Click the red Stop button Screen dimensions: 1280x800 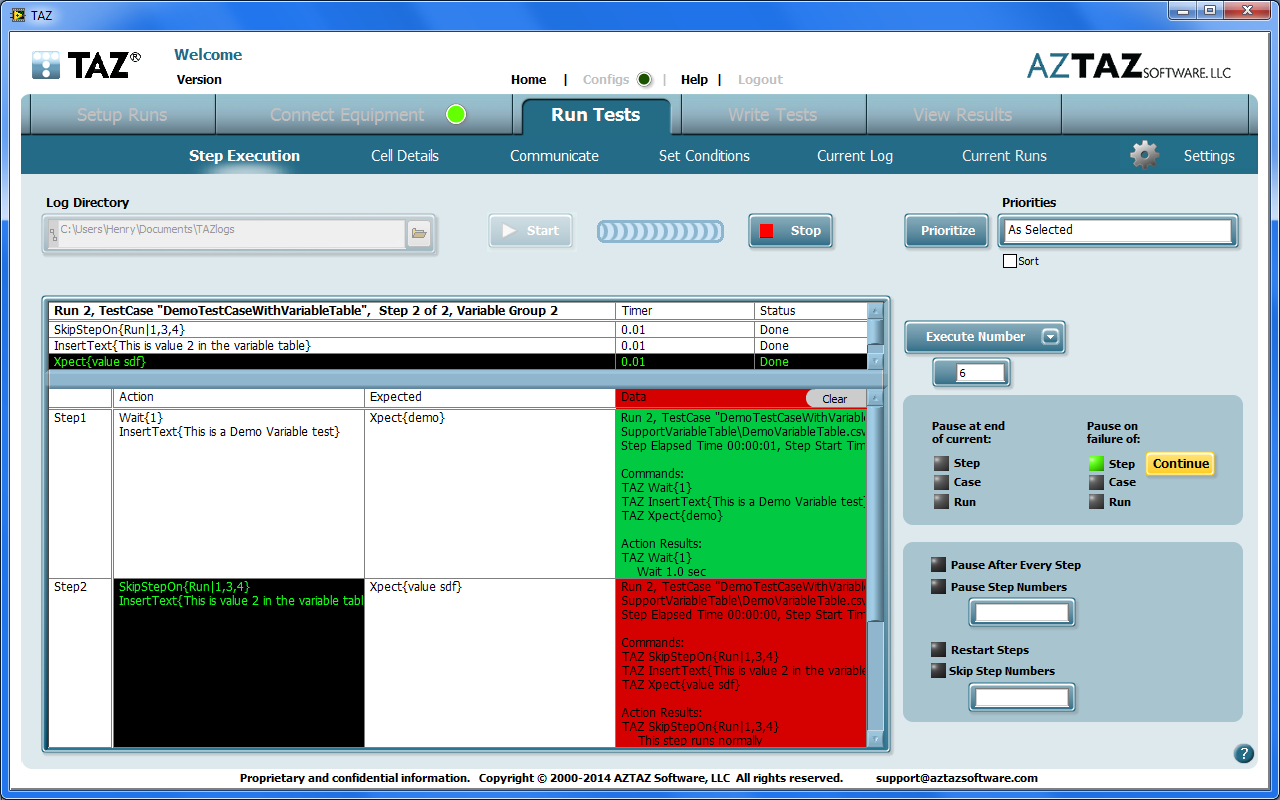790,231
